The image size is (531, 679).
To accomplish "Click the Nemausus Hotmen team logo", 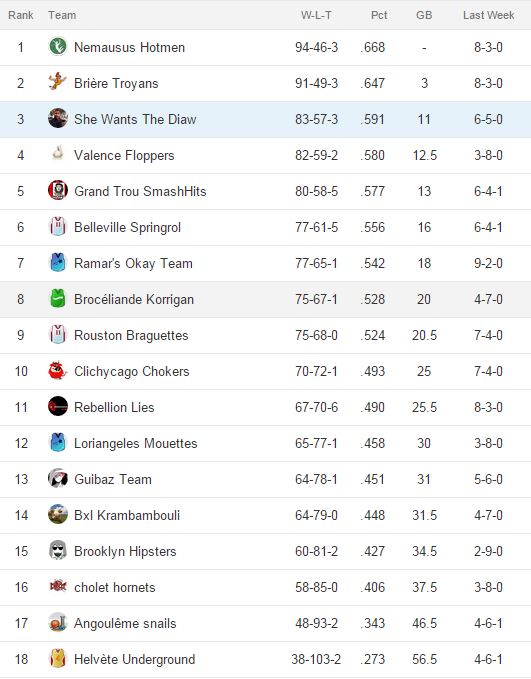I will click(x=58, y=46).
